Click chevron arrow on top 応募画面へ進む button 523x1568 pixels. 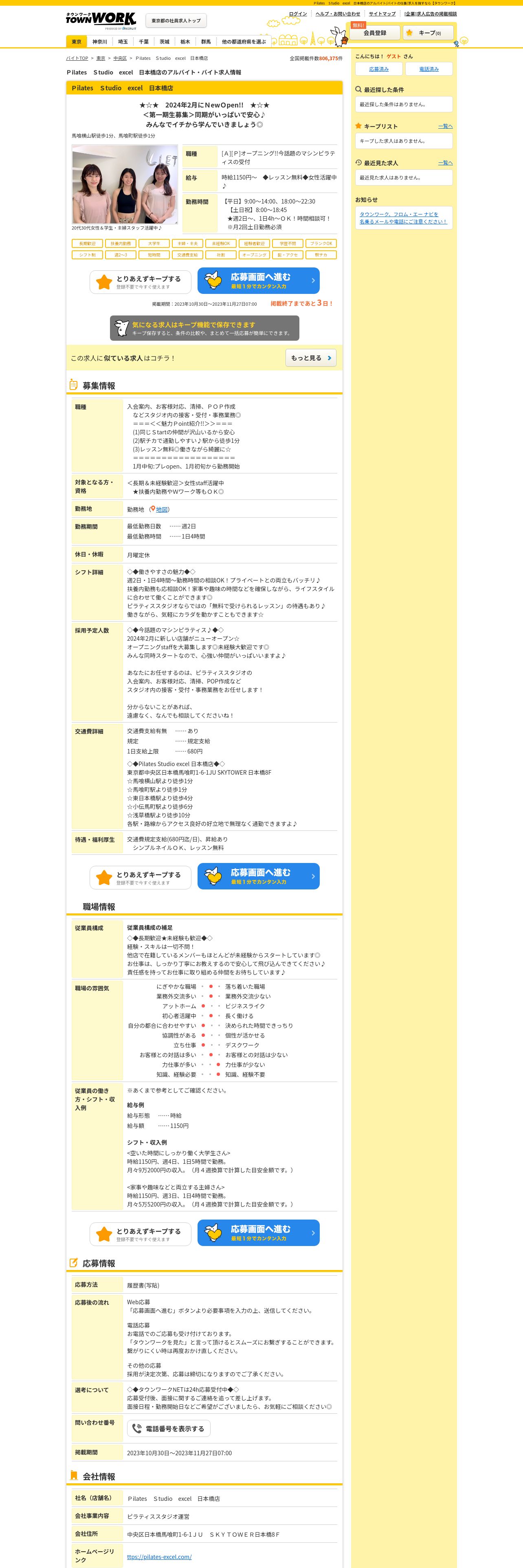(313, 280)
